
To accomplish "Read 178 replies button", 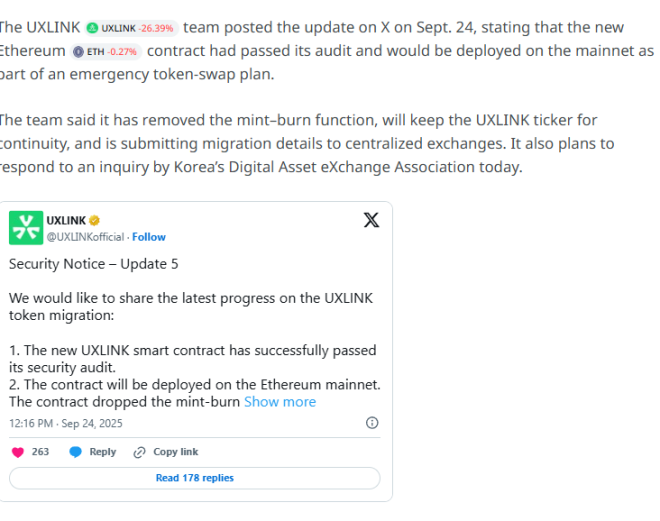I will 194,478.
